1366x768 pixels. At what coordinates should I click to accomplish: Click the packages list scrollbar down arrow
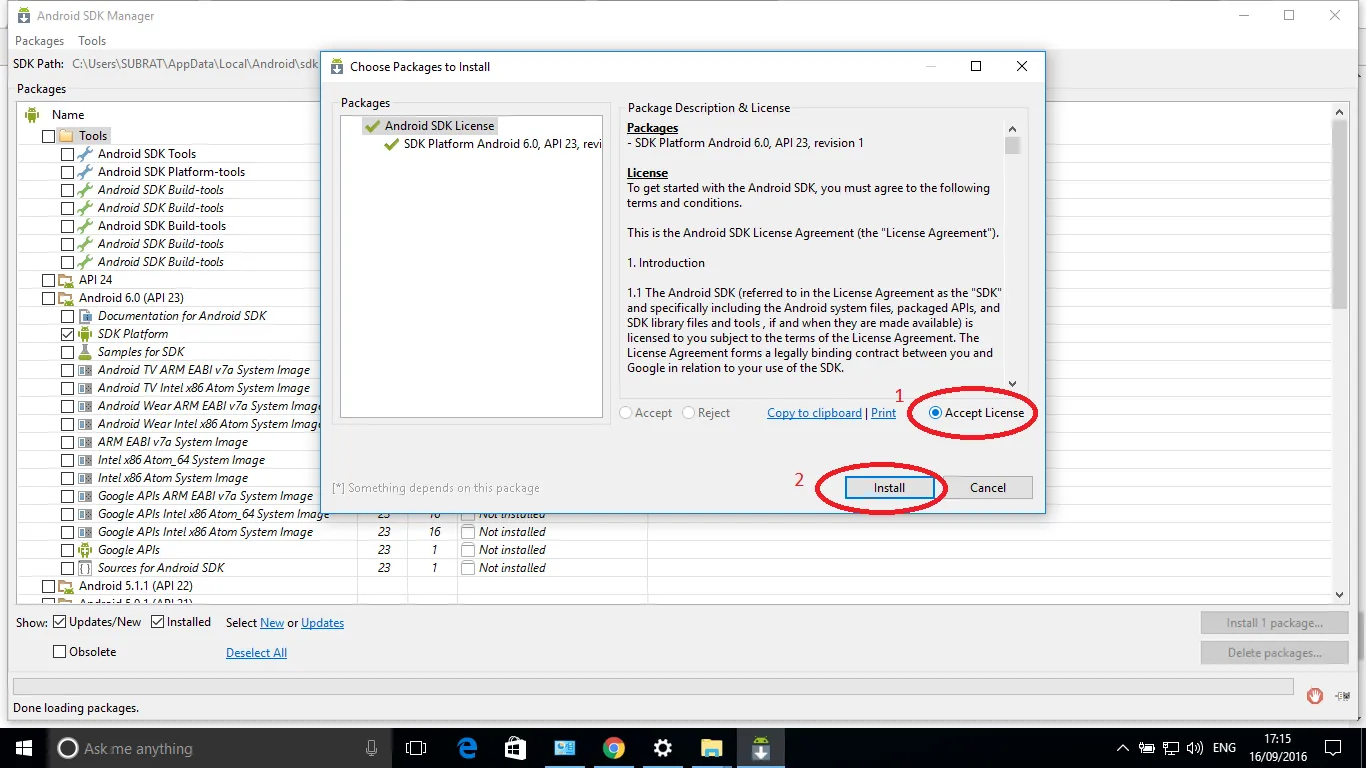[1340, 594]
